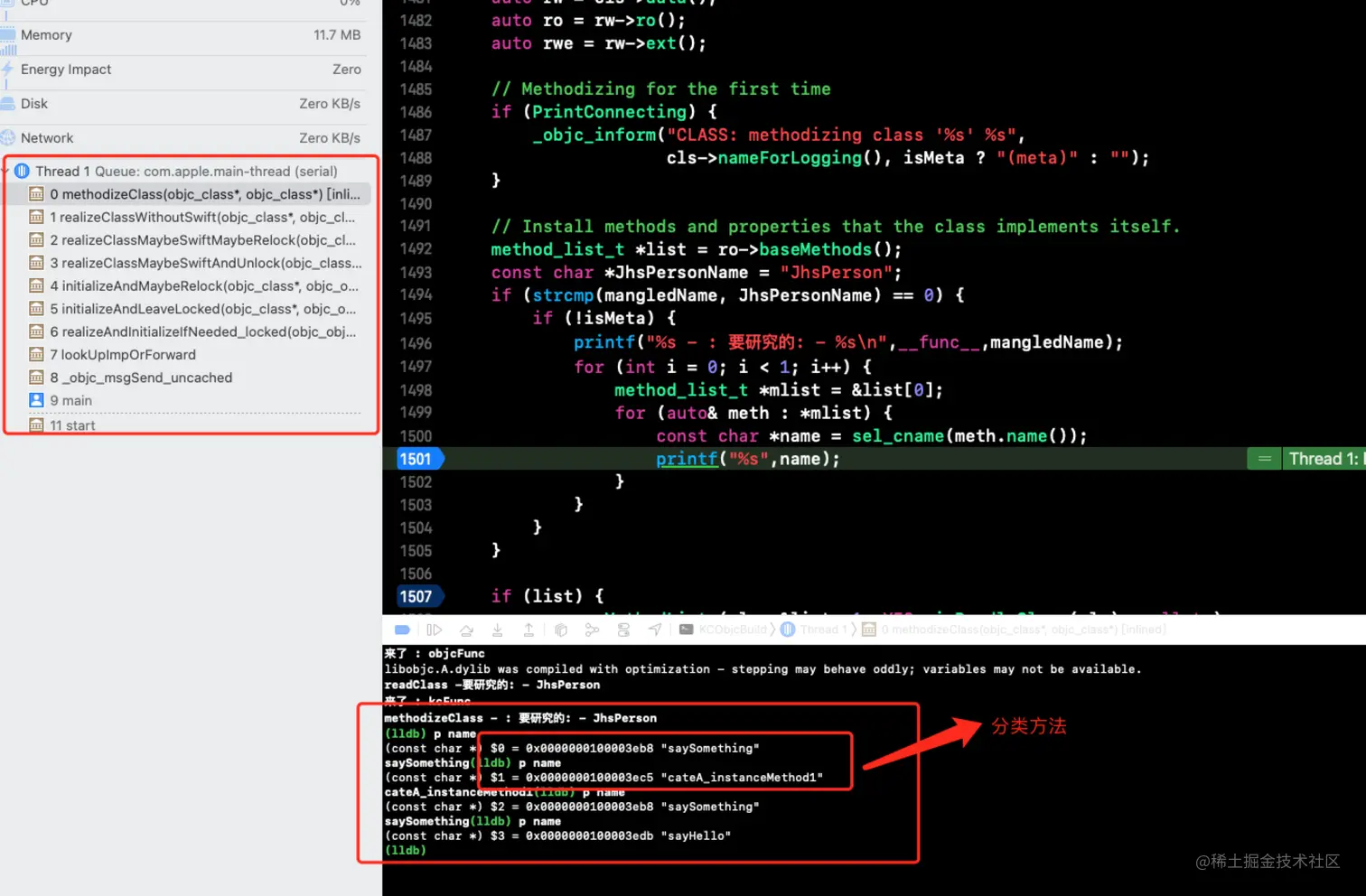1366x896 pixels.
Task: Click the Step Into icon
Action: [497, 630]
